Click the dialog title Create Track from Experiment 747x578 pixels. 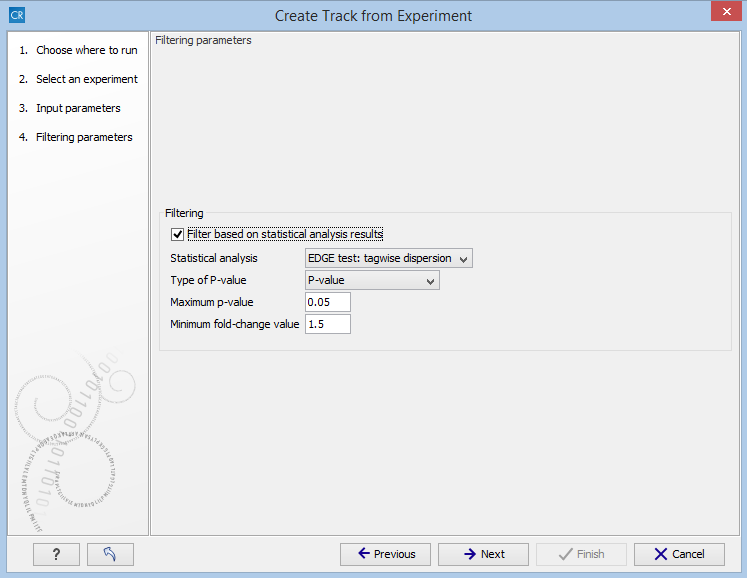coord(373,16)
